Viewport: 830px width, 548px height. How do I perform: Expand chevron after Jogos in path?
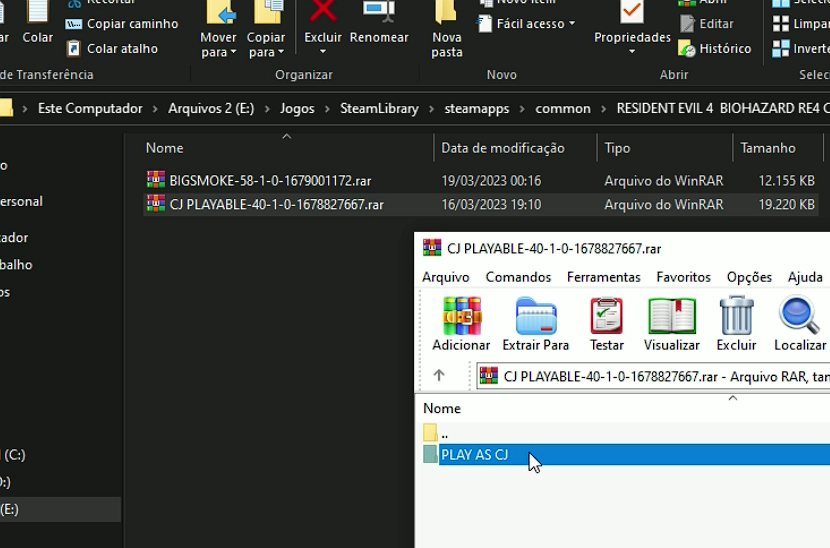click(x=327, y=109)
